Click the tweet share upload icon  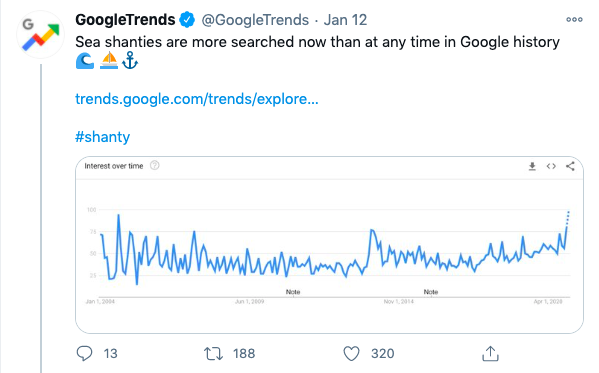click(x=491, y=353)
